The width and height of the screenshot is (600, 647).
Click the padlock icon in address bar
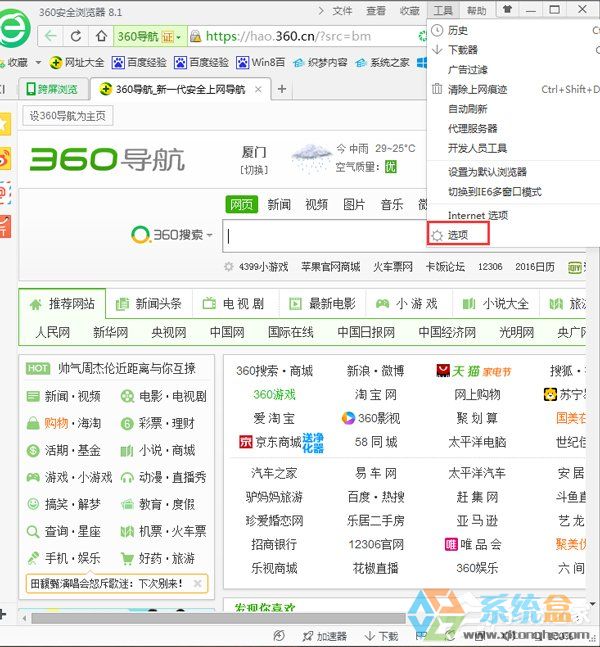pyautogui.click(x=195, y=37)
